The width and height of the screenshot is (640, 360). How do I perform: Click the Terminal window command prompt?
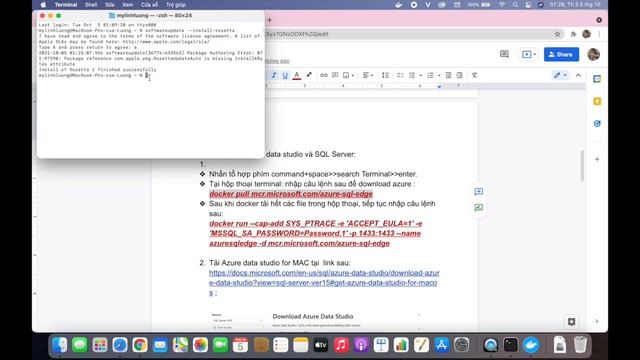pos(93,76)
